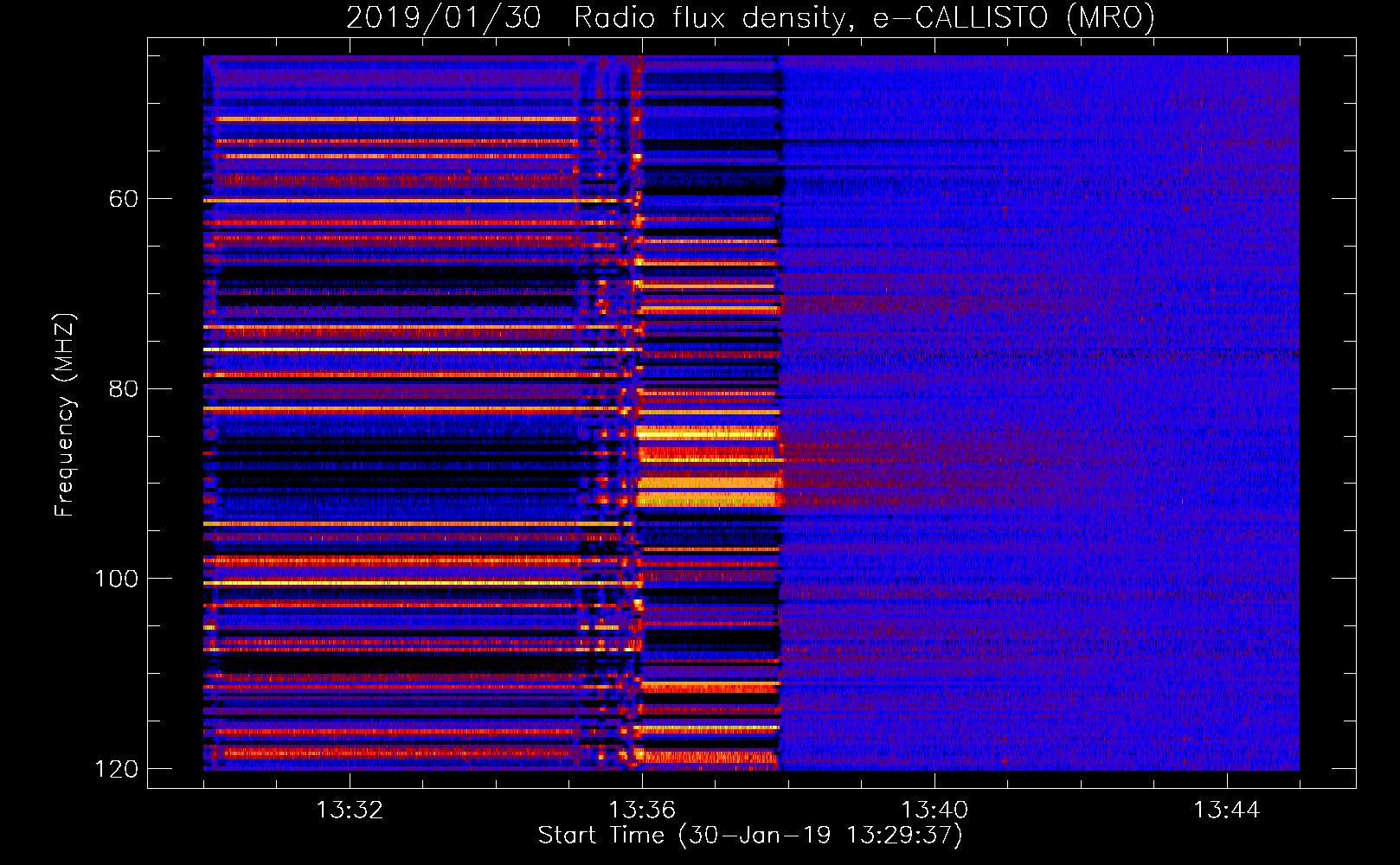Viewport: 1400px width, 865px height.
Task: Click the '120' frequency tick label
Action: coord(117,769)
